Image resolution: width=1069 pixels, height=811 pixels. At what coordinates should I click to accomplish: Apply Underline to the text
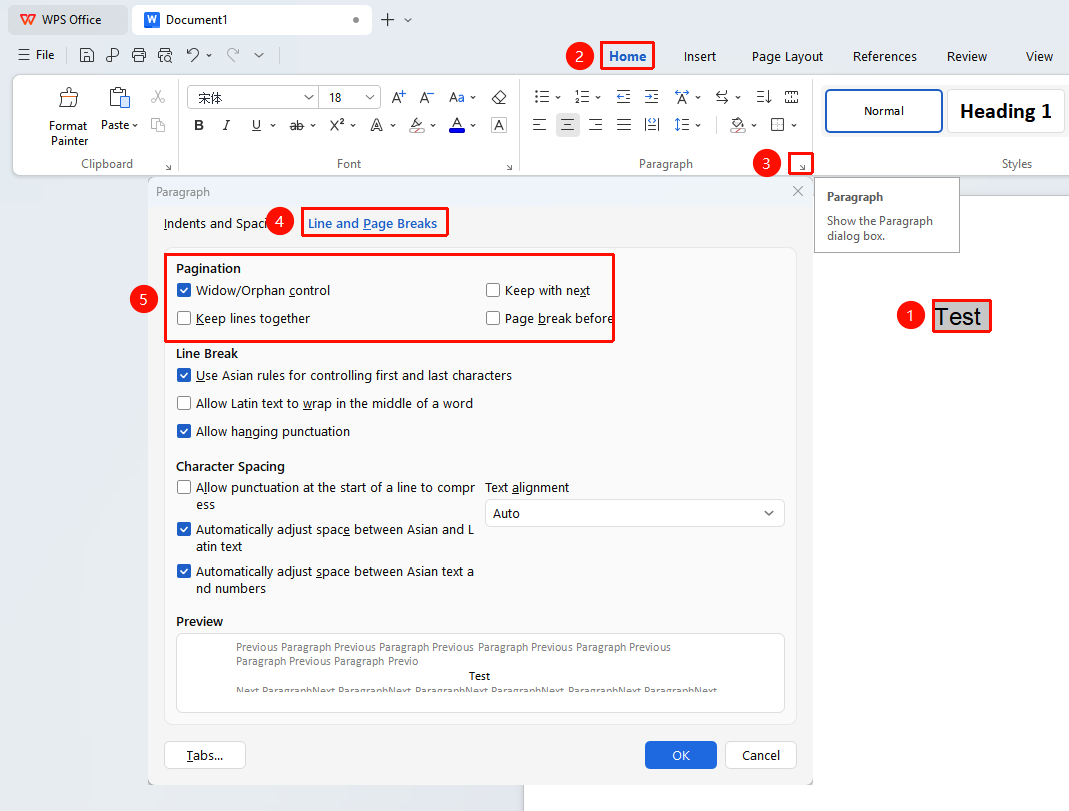point(256,125)
